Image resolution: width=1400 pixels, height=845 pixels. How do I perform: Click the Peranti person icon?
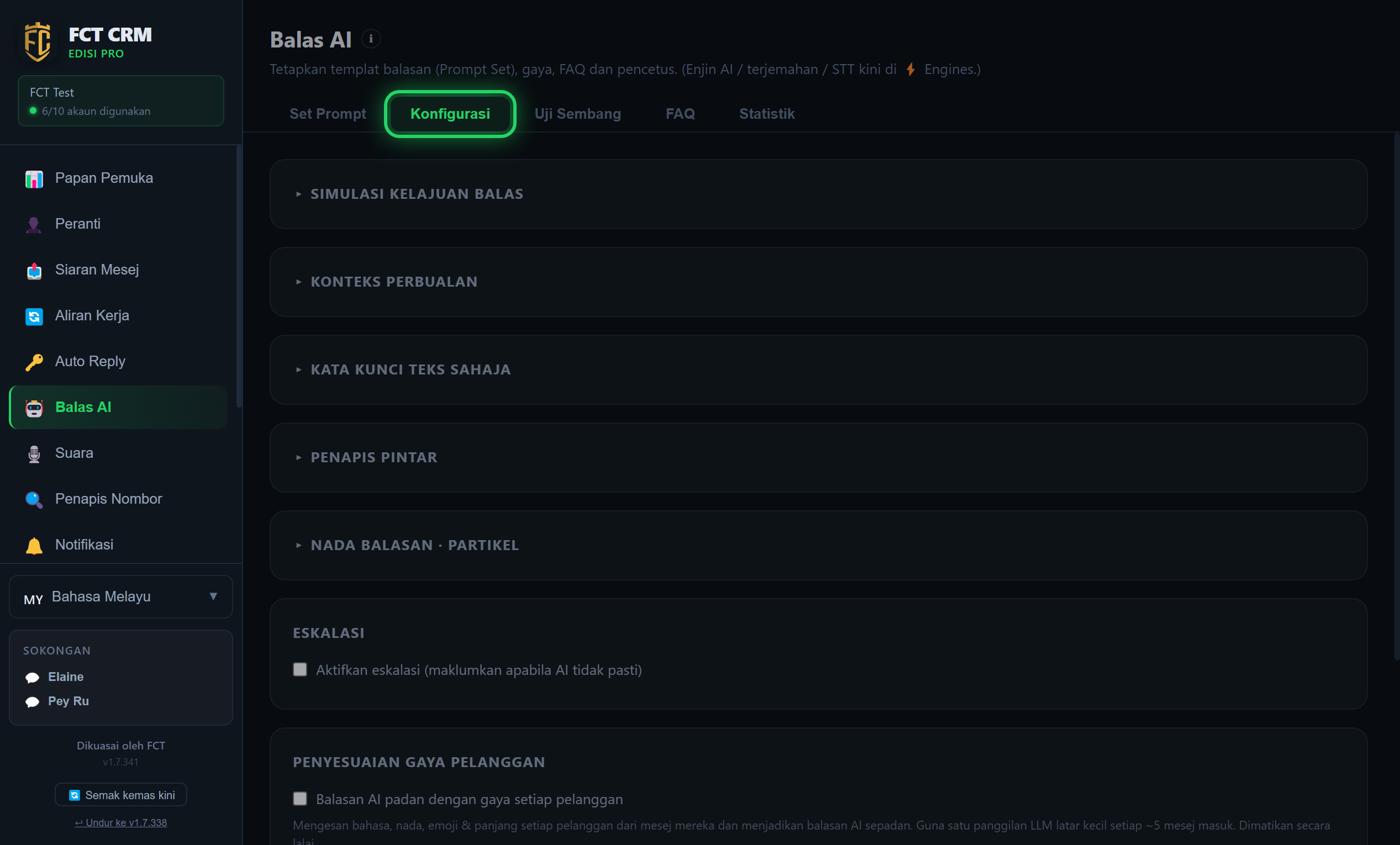coord(34,225)
